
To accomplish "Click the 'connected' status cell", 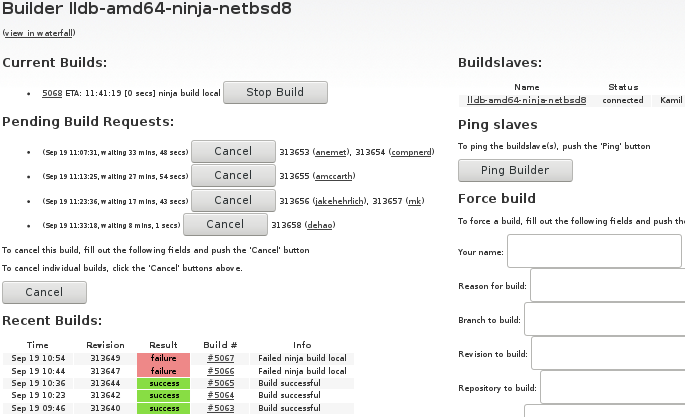I will [x=623, y=100].
